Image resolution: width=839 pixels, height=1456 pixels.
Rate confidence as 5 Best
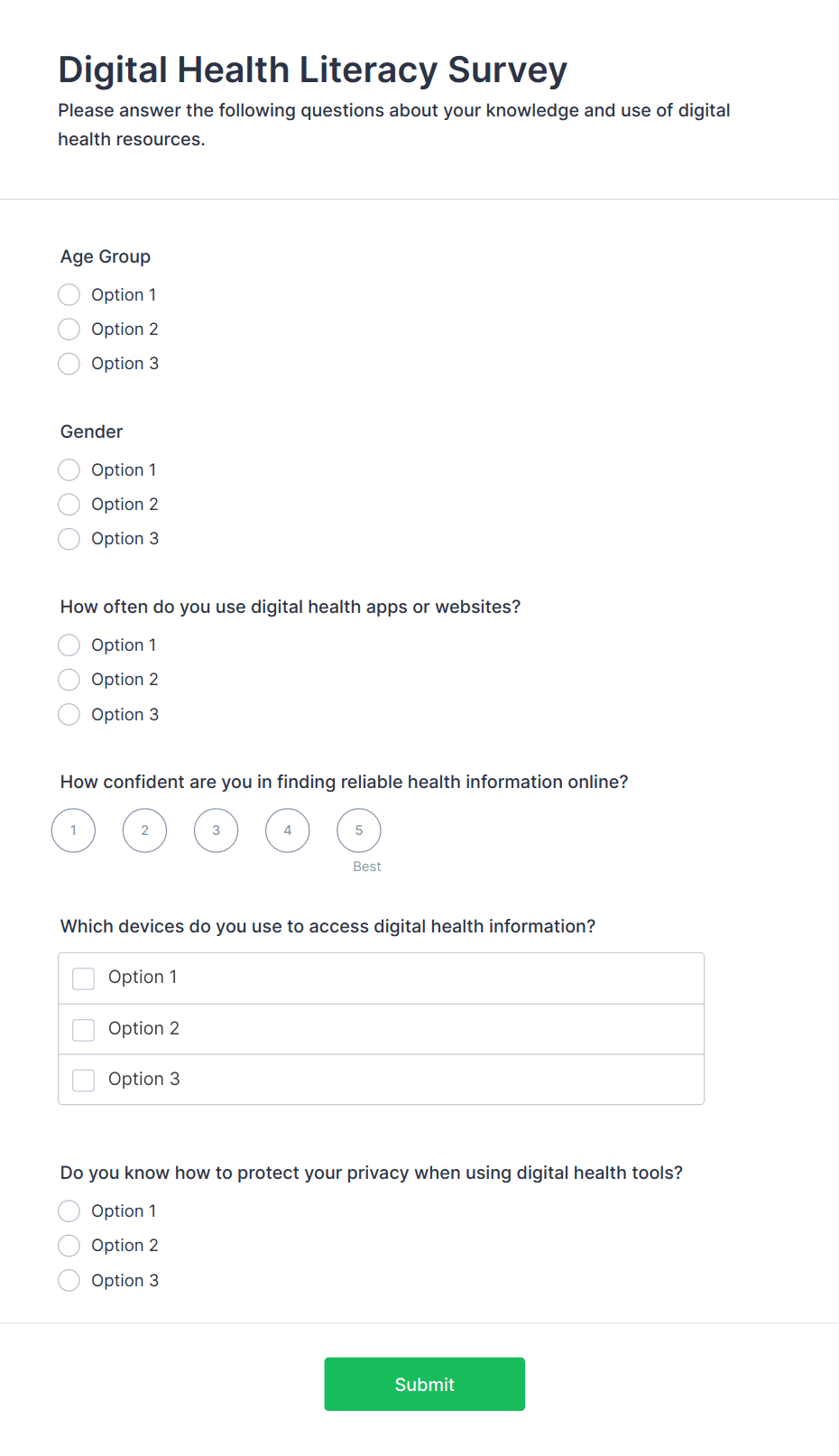click(359, 830)
